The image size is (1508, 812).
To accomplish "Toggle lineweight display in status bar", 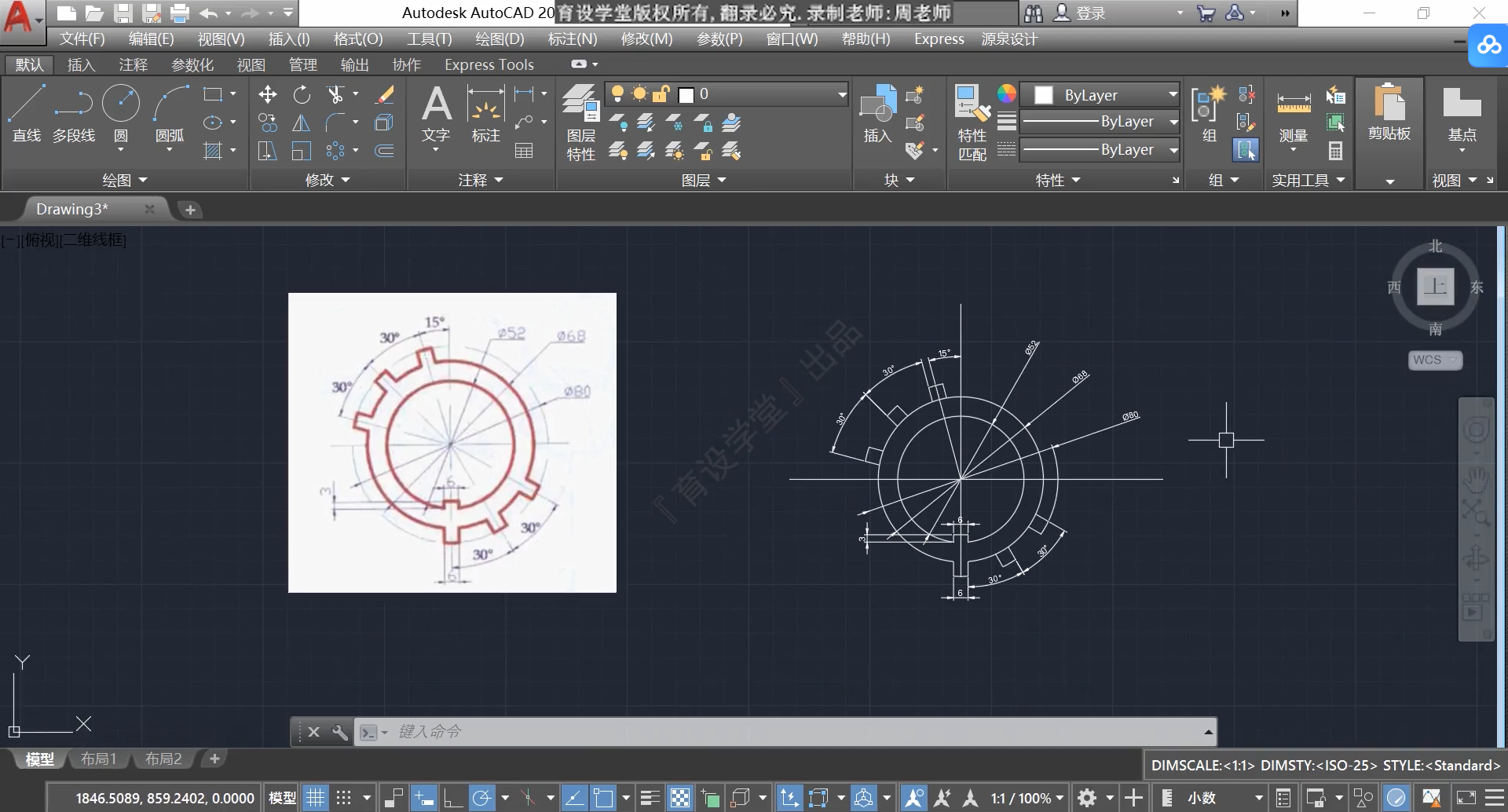I will [650, 799].
